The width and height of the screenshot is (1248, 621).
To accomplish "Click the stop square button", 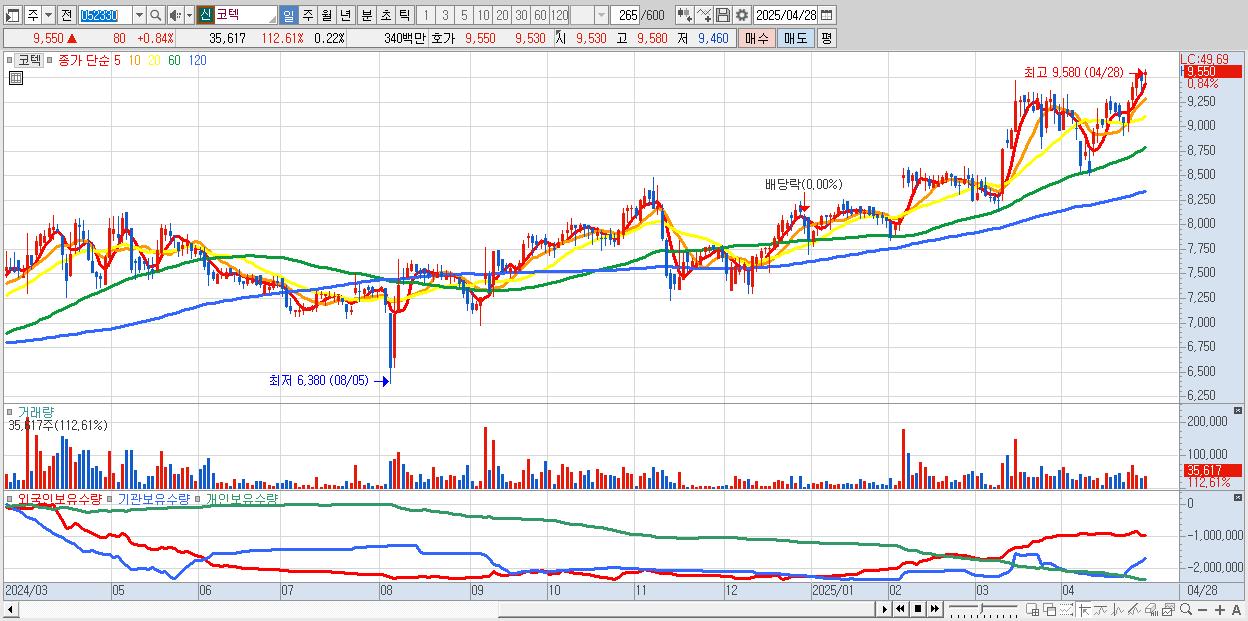I will tap(918, 609).
